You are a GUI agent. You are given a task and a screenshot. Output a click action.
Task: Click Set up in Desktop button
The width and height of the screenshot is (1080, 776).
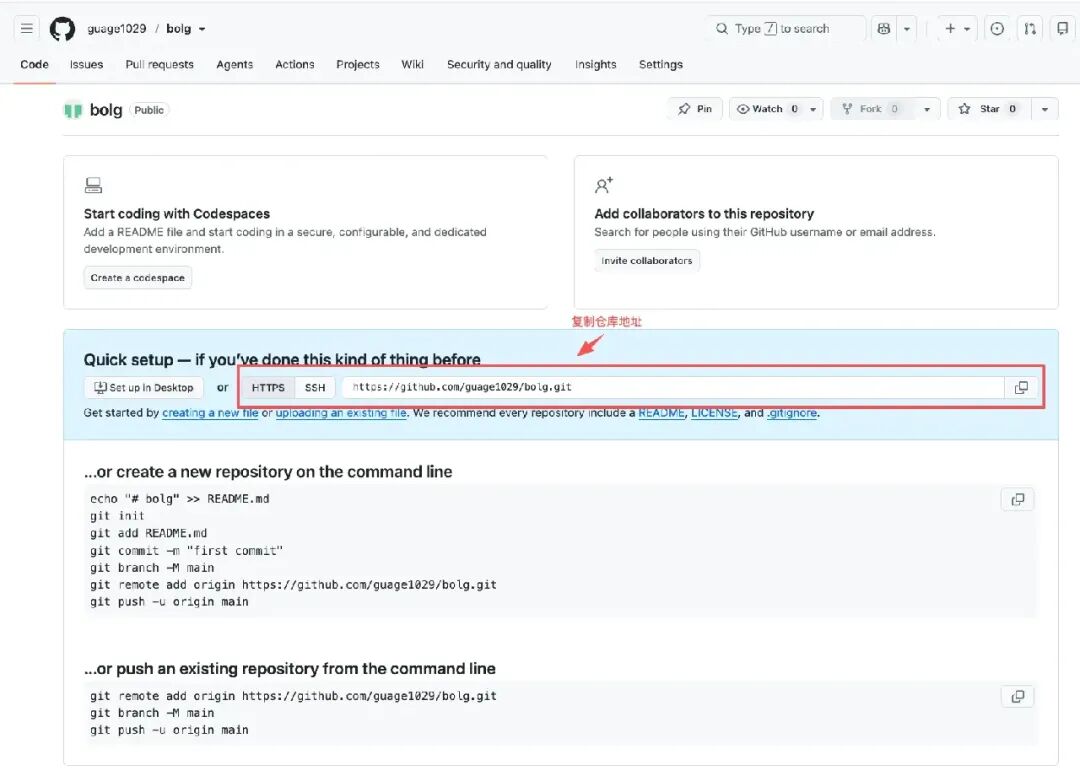pos(144,388)
